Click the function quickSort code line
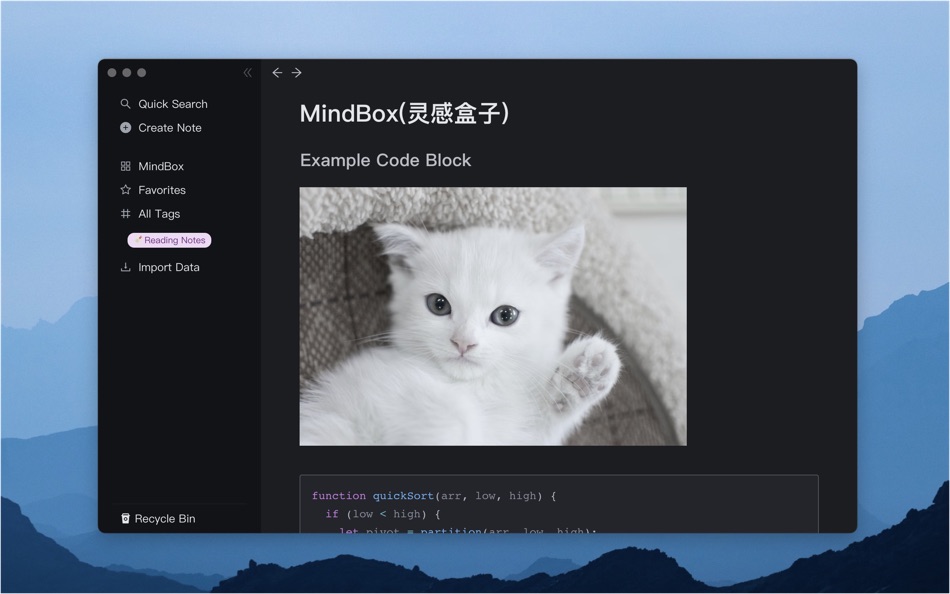Viewport: 950px width, 594px height. click(x=434, y=496)
